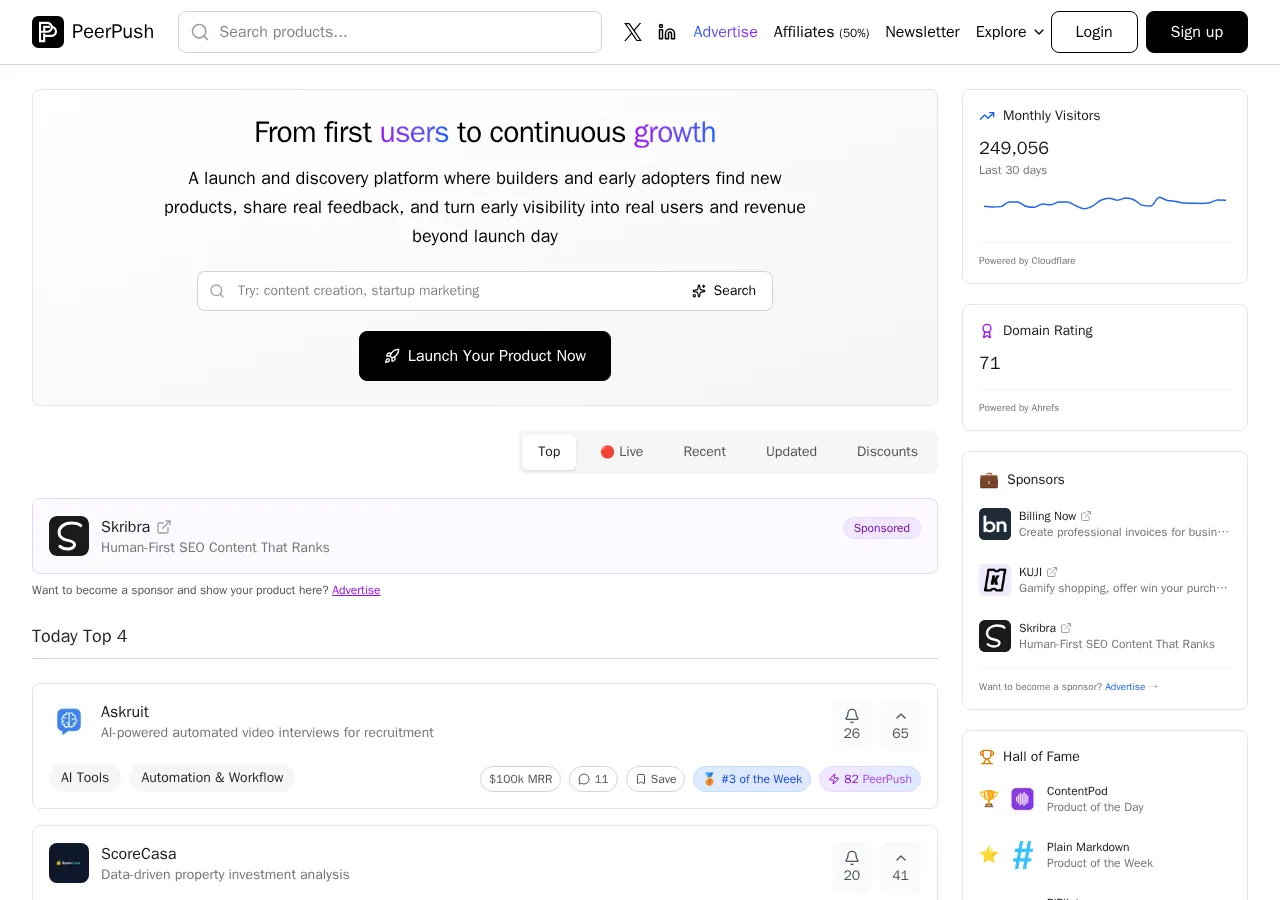Click Skribra logo in Sponsors sidebar

995,636
